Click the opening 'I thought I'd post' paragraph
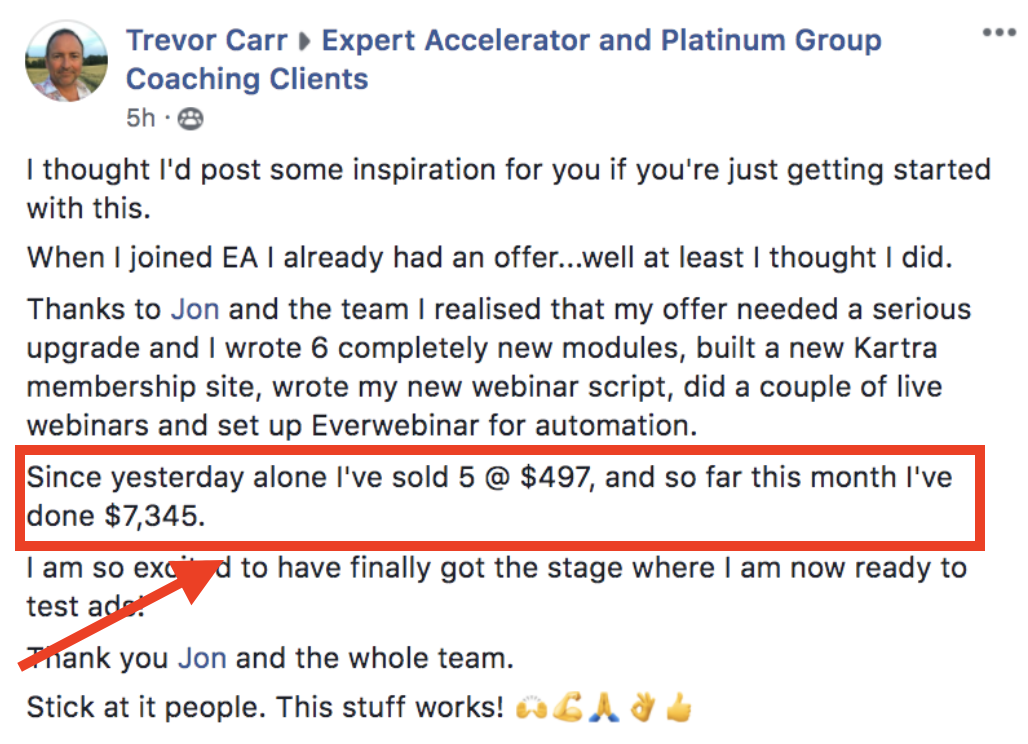 [x=508, y=189]
